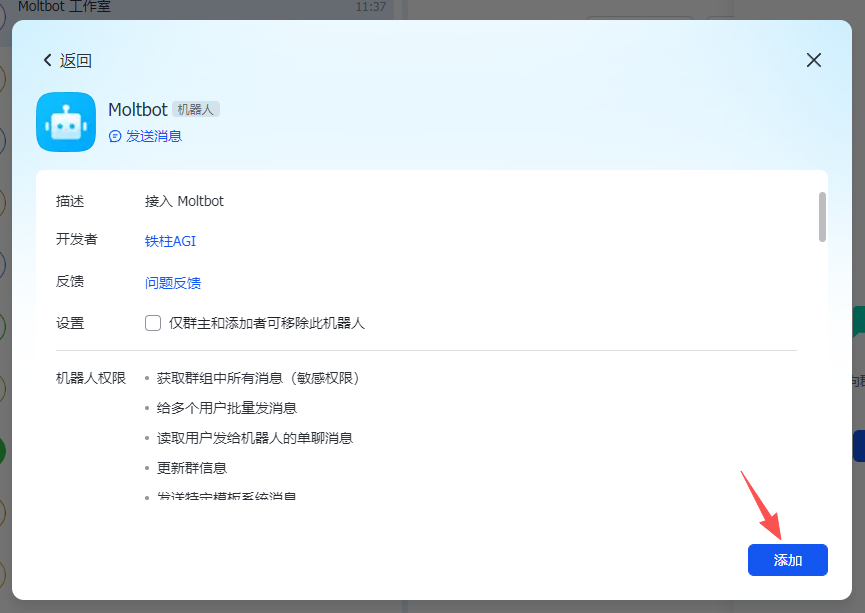The width and height of the screenshot is (865, 613).
Task: Click the vertical scrollbar in details panel
Action: 822,217
